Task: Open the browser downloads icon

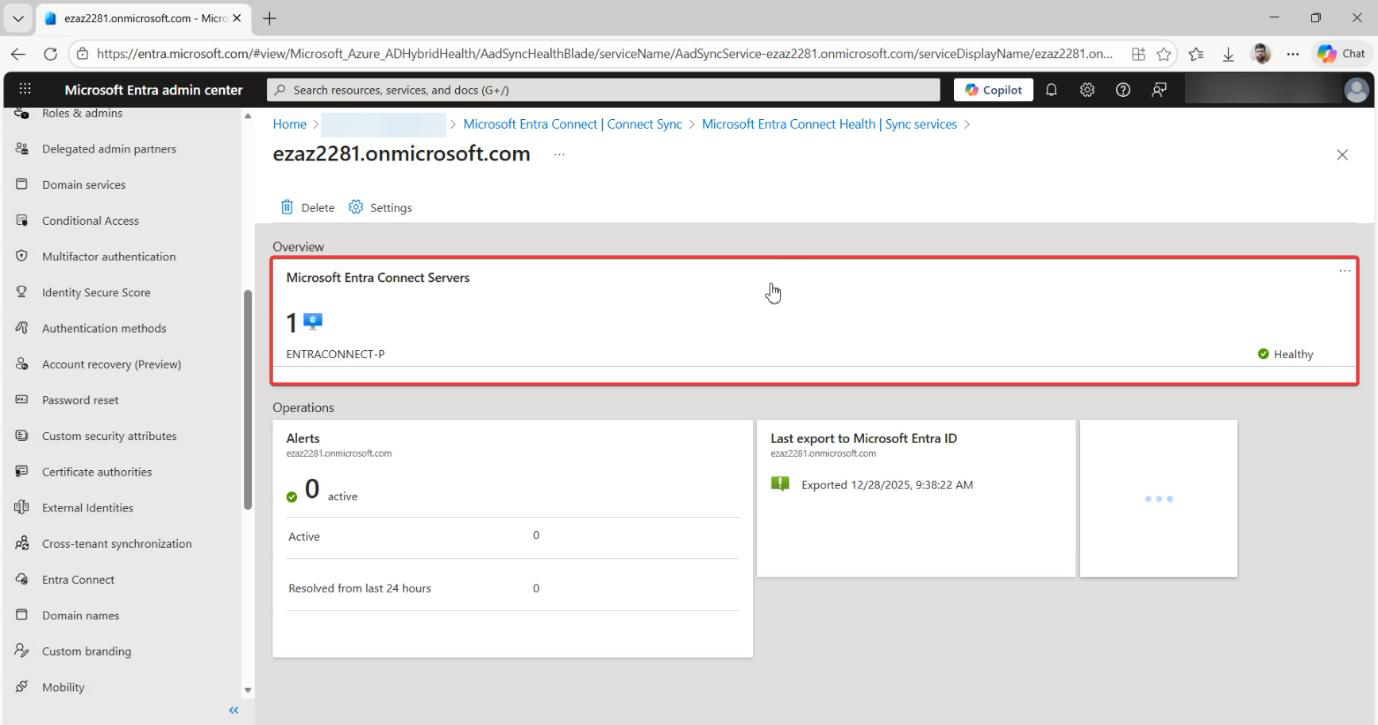Action: click(1227, 55)
